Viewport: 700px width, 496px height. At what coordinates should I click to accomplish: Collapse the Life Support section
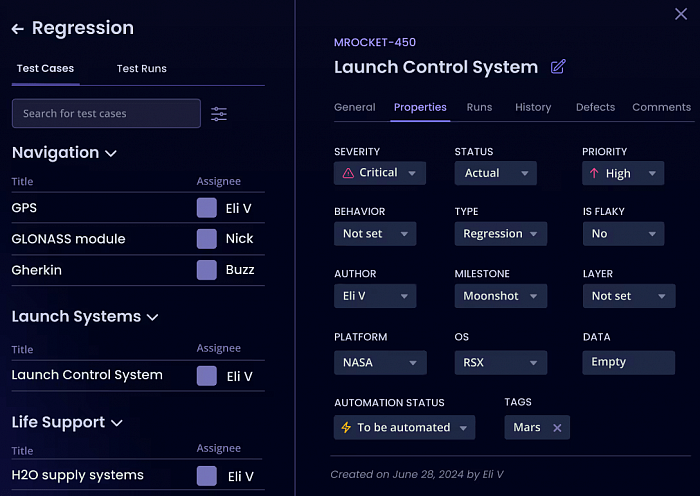coord(117,423)
